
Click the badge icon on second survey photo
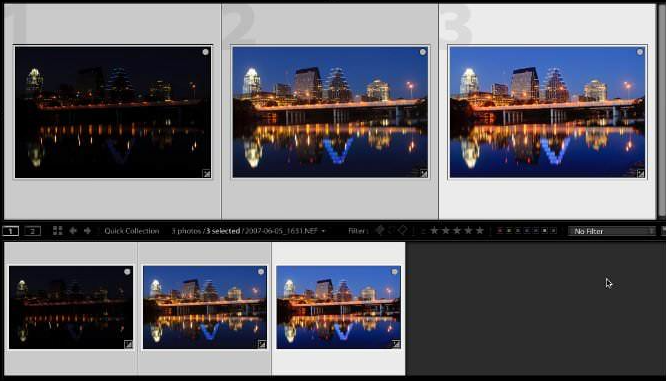coord(423,173)
